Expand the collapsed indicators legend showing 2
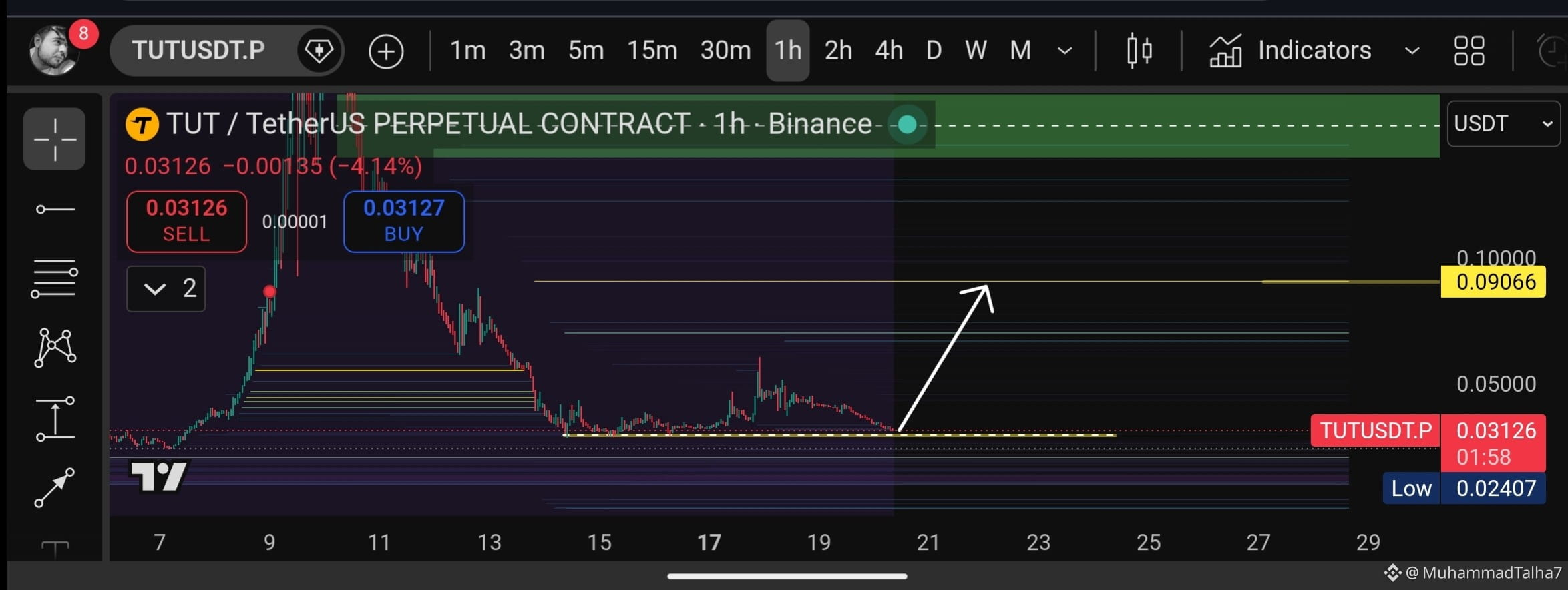The image size is (1568, 590). (x=166, y=288)
